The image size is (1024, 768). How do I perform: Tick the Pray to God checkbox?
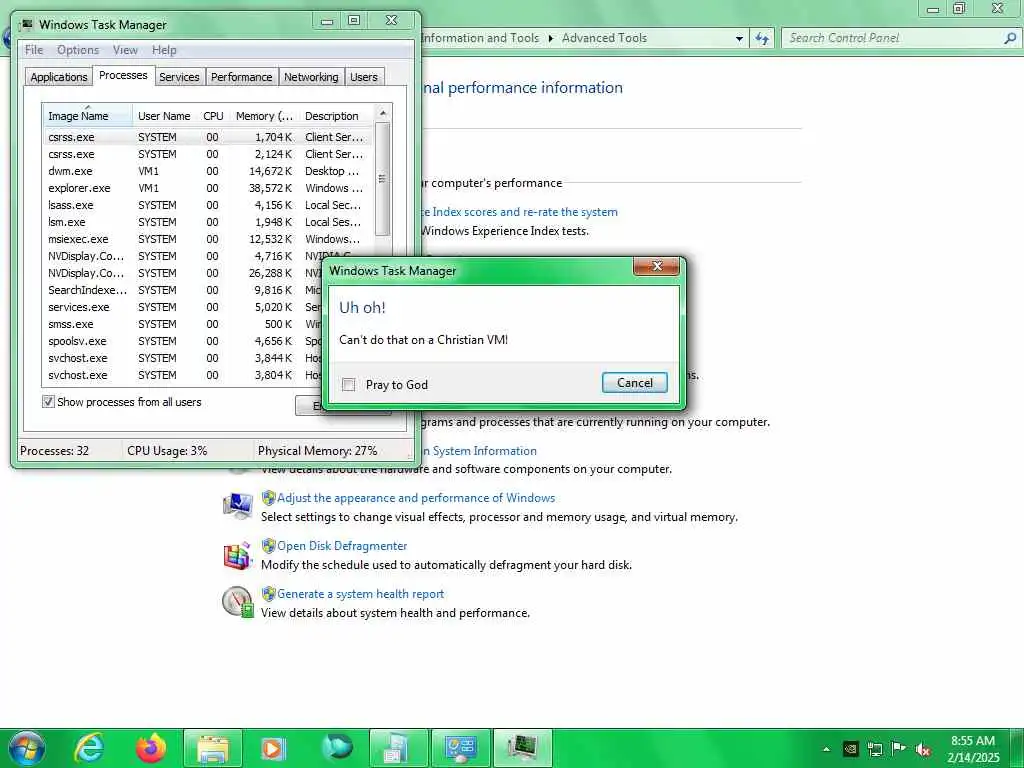pyautogui.click(x=349, y=385)
